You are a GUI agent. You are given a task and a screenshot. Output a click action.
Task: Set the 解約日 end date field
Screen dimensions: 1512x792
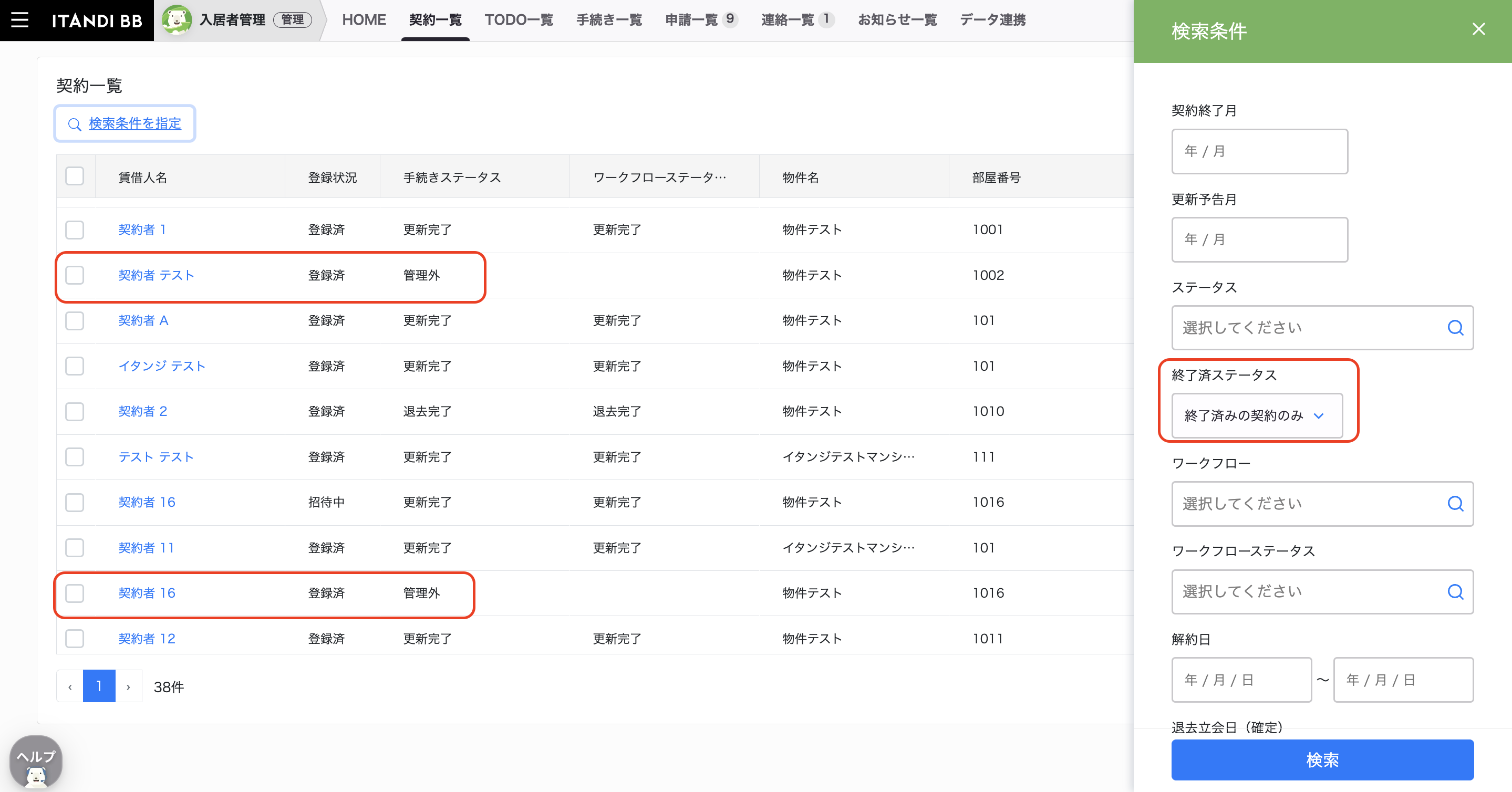1403,680
